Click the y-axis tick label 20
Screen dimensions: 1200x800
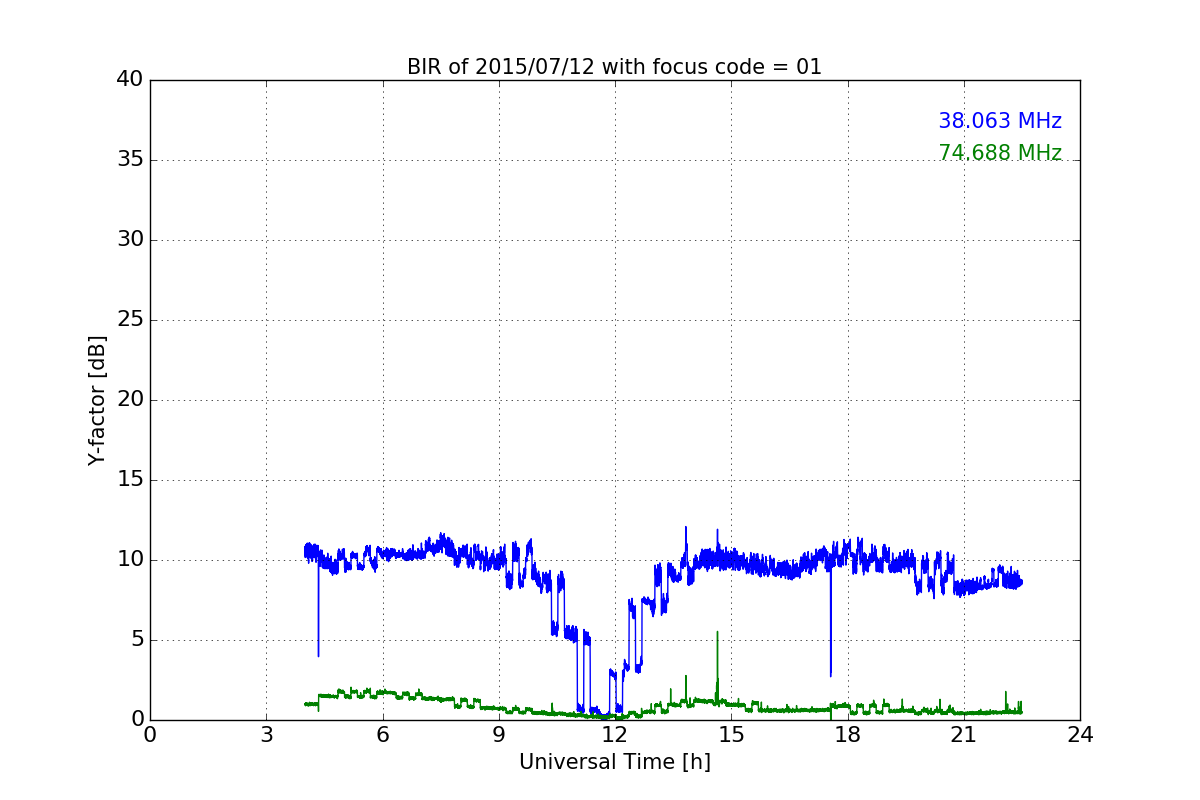pyautogui.click(x=129, y=400)
